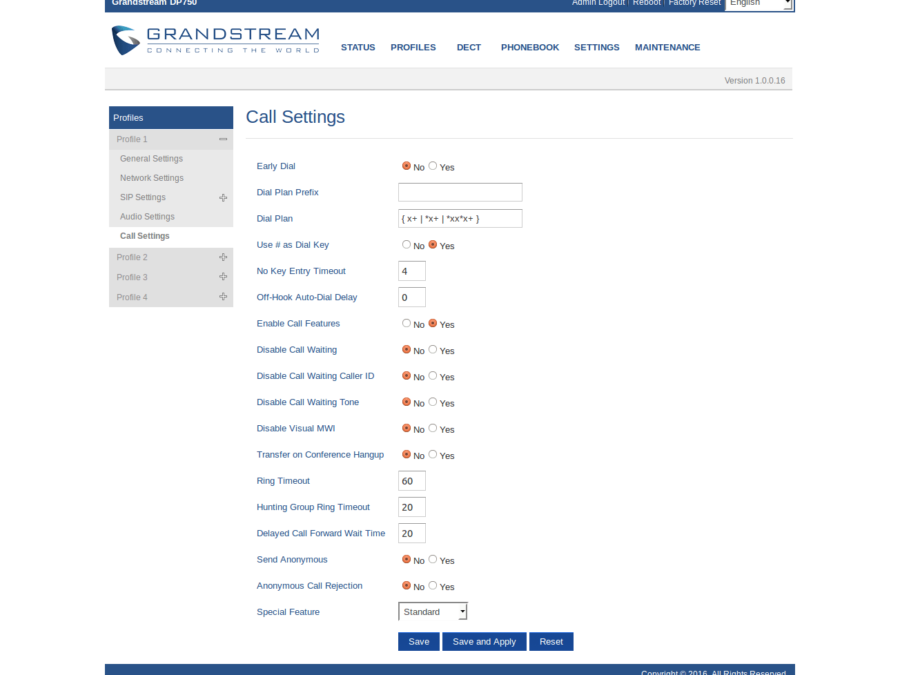Image resolution: width=900 pixels, height=675 pixels.
Task: Open the MAINTENANCE menu
Action: click(667, 47)
